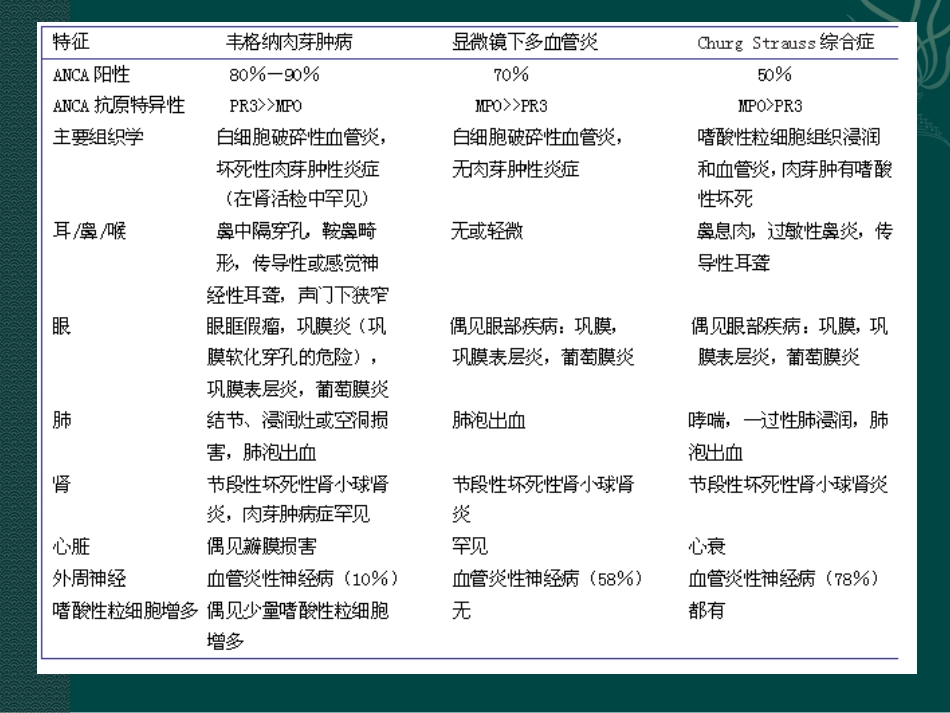Viewport: 950px width, 713px height.
Task: Click text '偶见少量嗜酸性粒细胞'
Action: pos(297,610)
